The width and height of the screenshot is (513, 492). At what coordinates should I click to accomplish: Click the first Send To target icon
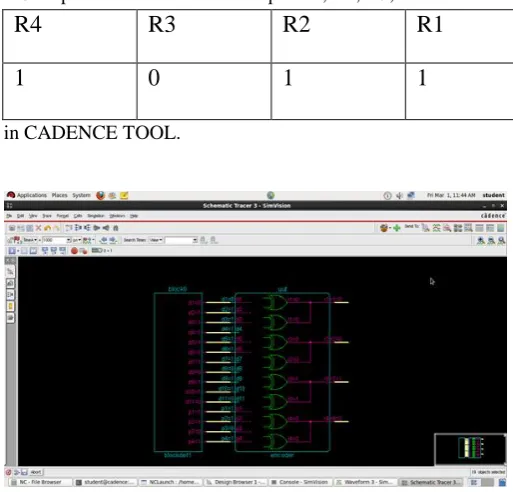coord(426,228)
